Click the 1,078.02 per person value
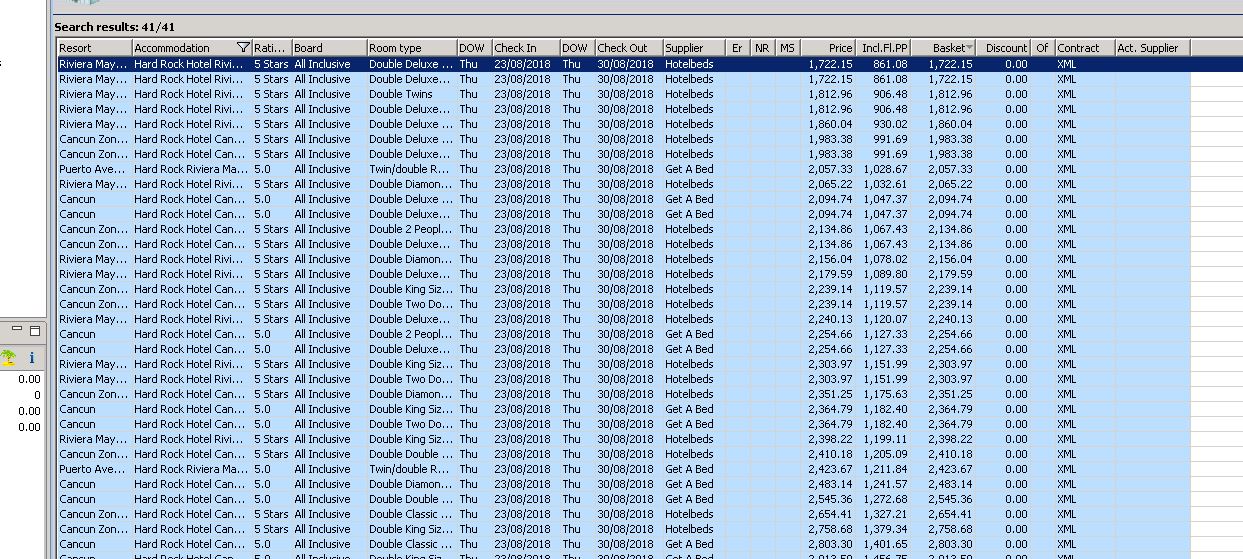The width and height of the screenshot is (1243, 559). pyautogui.click(x=885, y=259)
